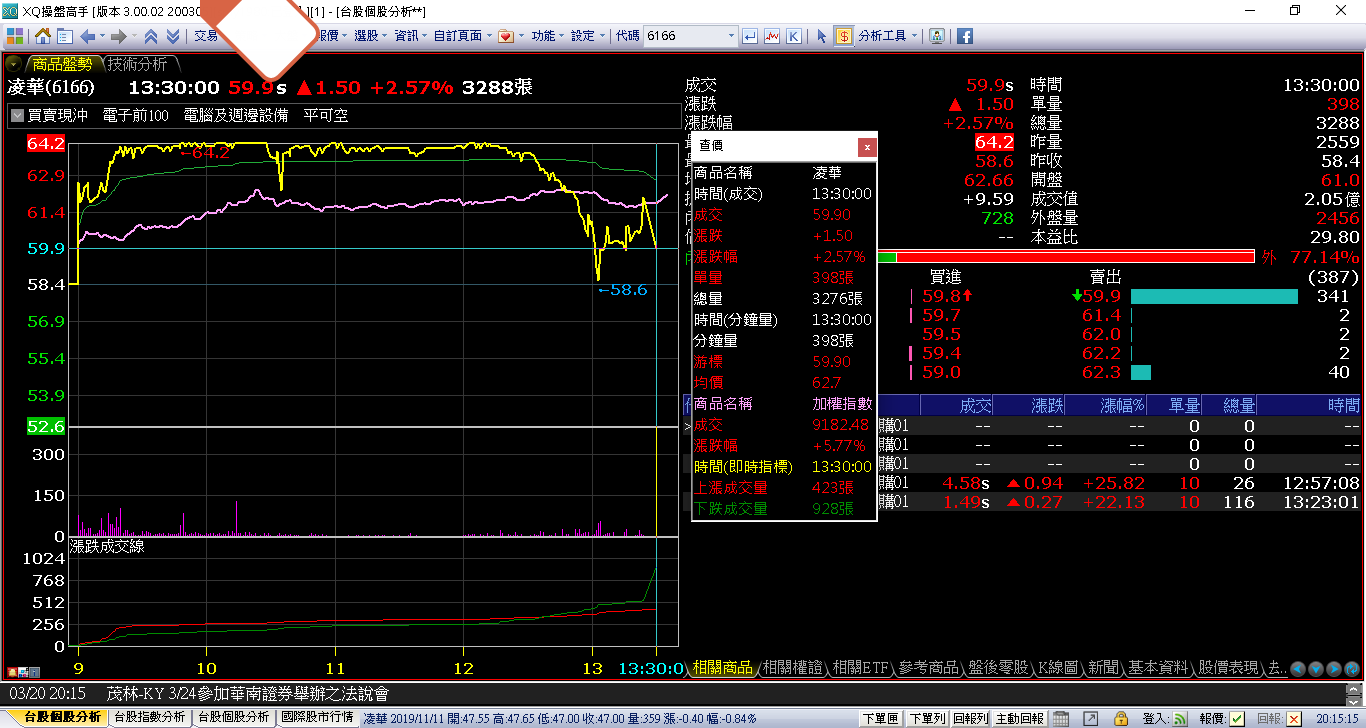The height and width of the screenshot is (728, 1366).
Task: Open the 分析工具 dropdown menu
Action: (887, 36)
